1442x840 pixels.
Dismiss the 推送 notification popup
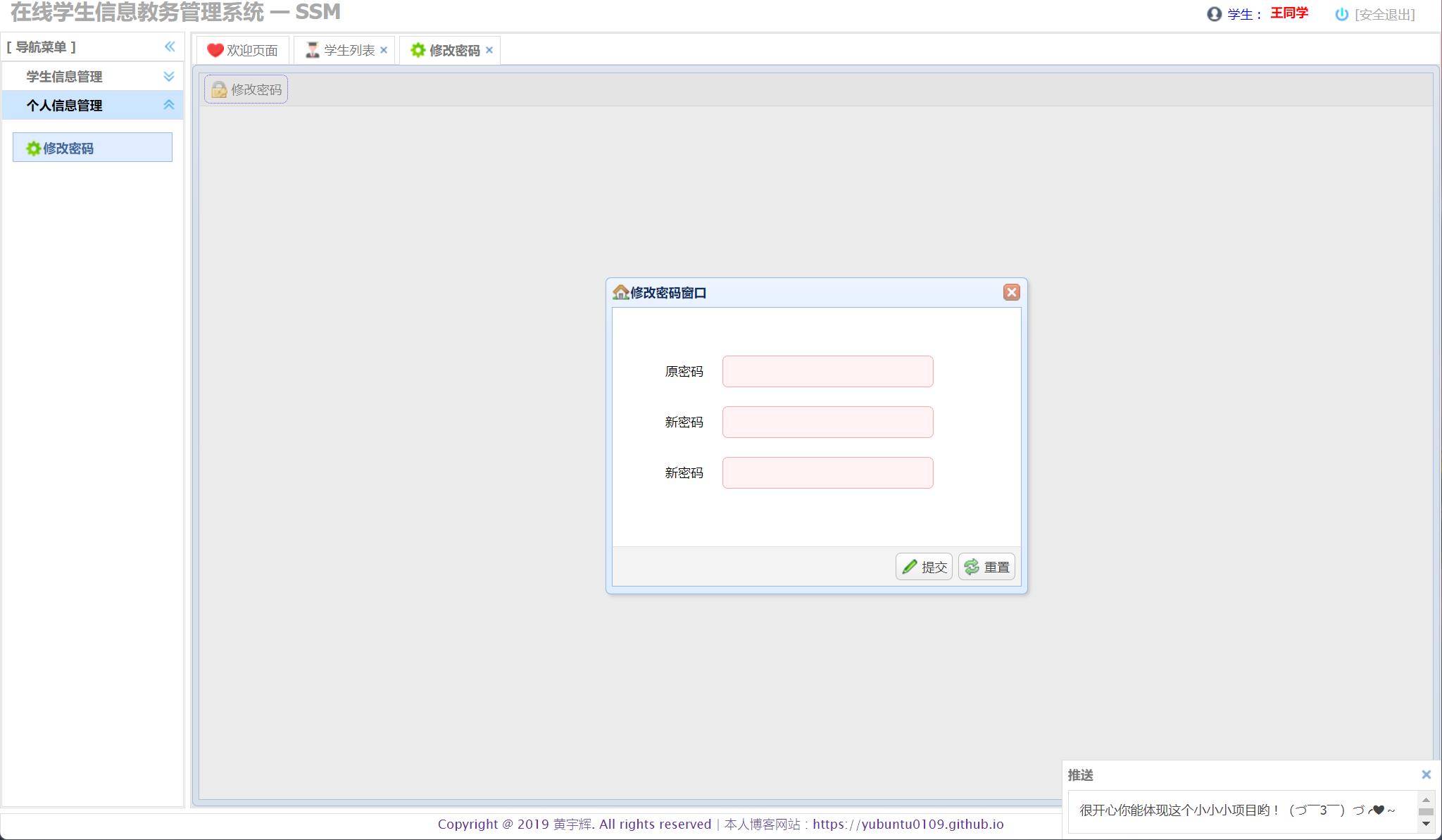pyautogui.click(x=1426, y=775)
